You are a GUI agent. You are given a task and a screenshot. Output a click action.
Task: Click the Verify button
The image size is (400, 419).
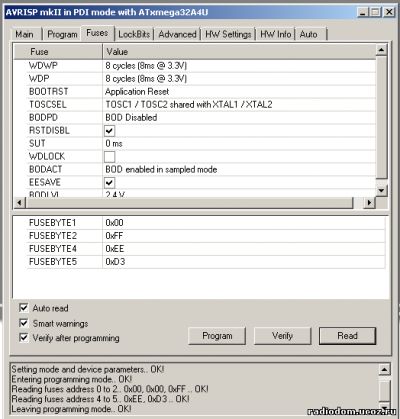coord(282,336)
